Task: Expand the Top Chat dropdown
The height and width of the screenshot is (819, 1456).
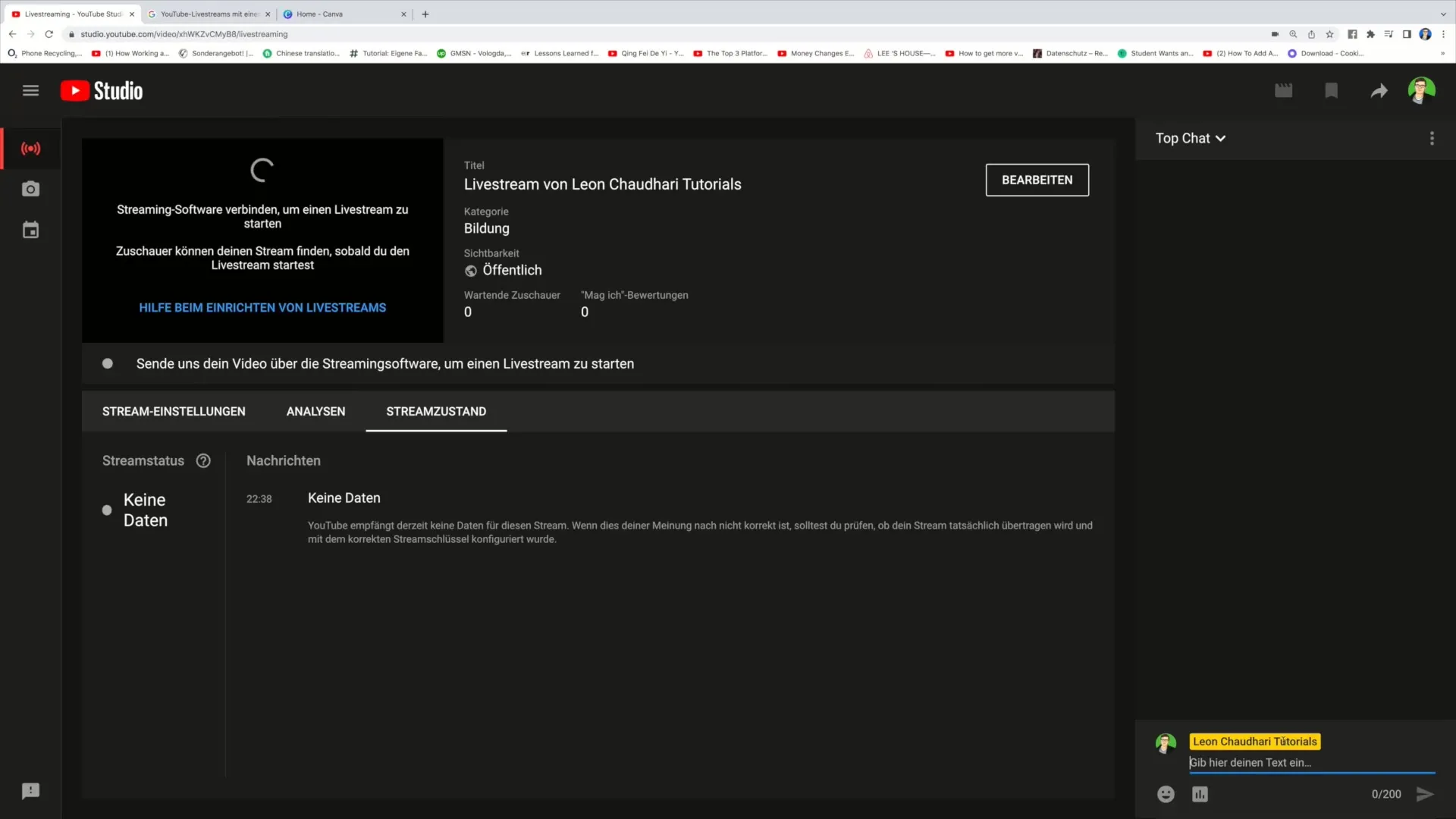Action: 1191,138
